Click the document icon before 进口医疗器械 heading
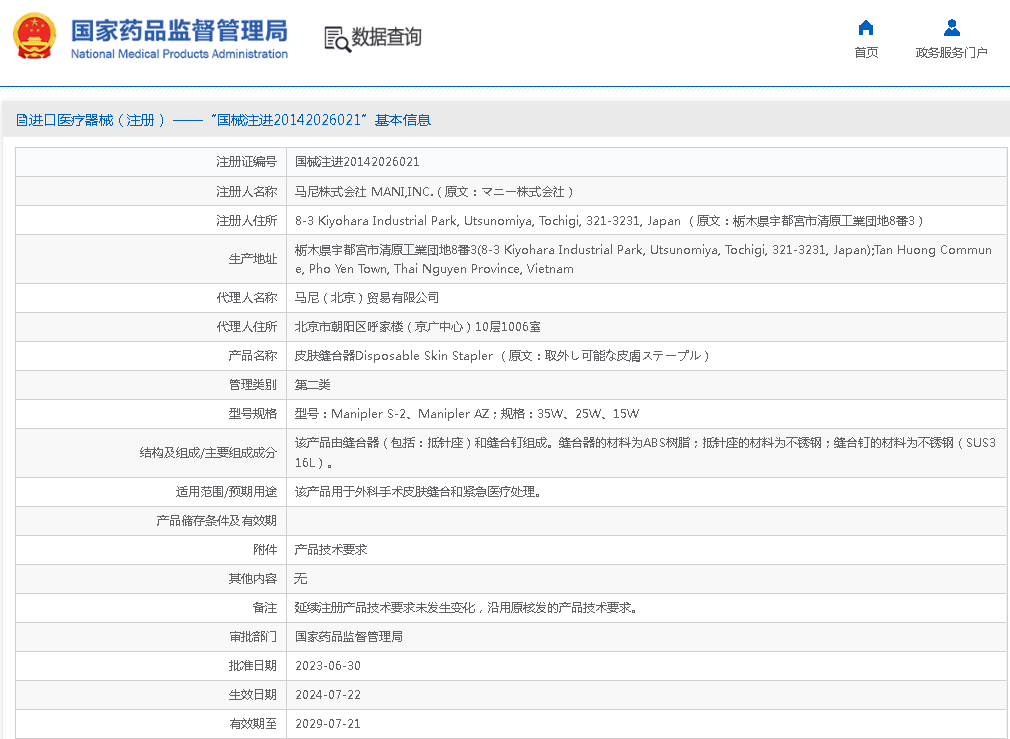 tap(21, 120)
